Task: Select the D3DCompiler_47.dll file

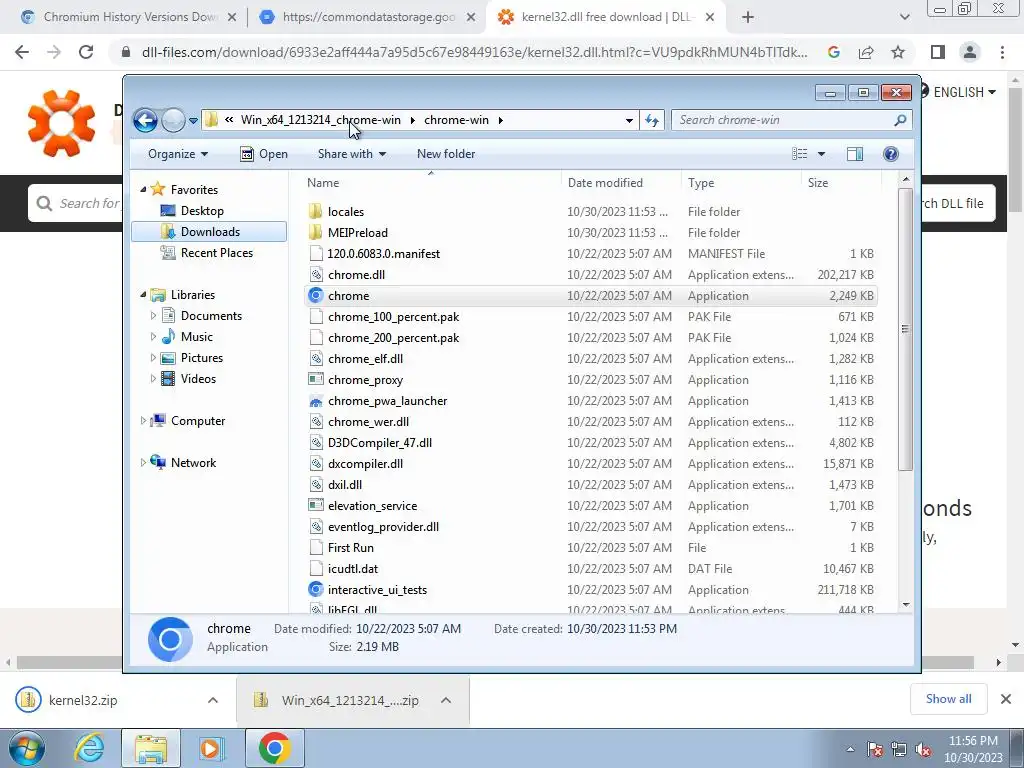Action: [379, 443]
